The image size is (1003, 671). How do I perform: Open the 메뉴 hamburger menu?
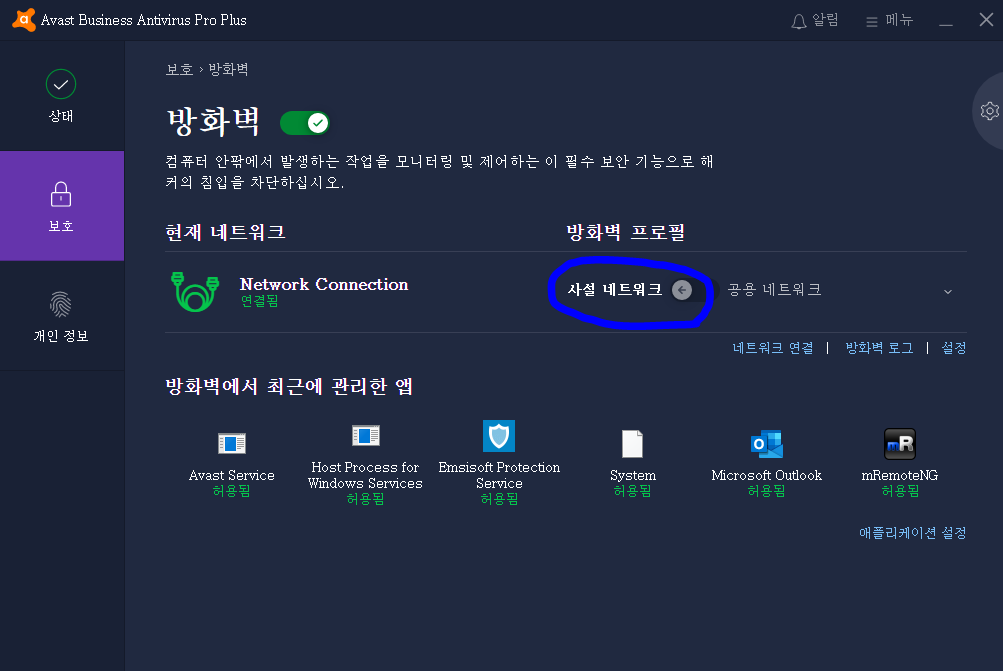[x=889, y=21]
